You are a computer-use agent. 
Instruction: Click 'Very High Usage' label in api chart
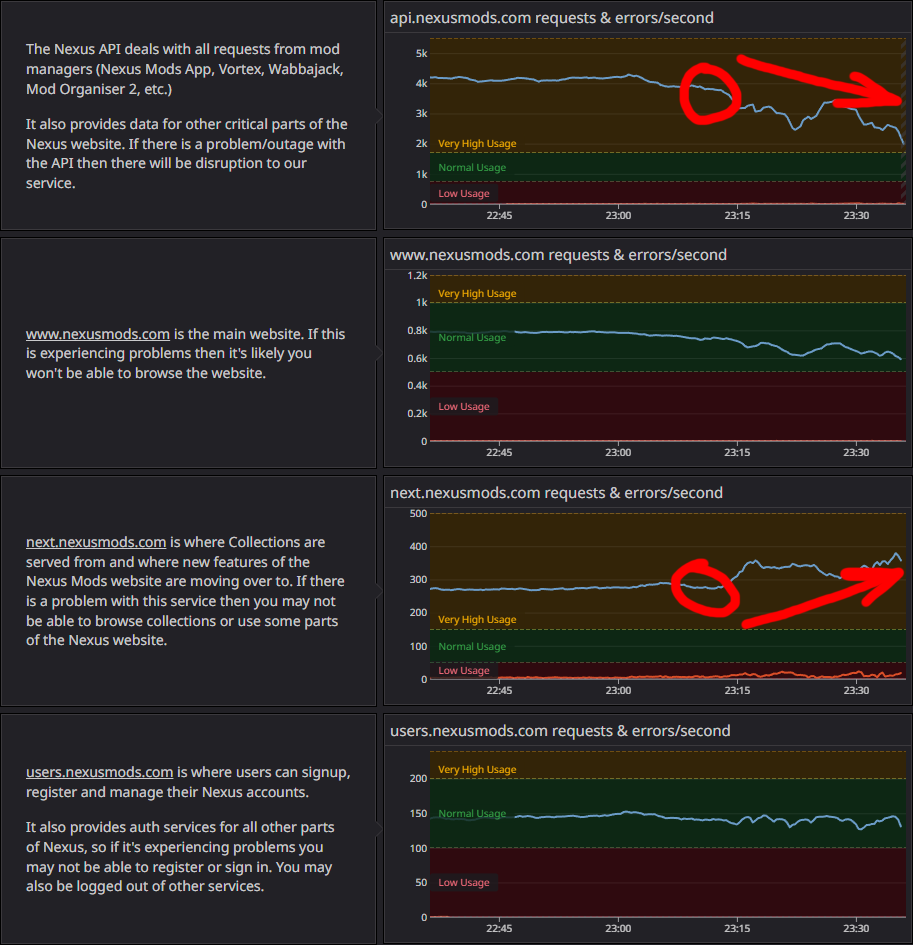point(477,143)
